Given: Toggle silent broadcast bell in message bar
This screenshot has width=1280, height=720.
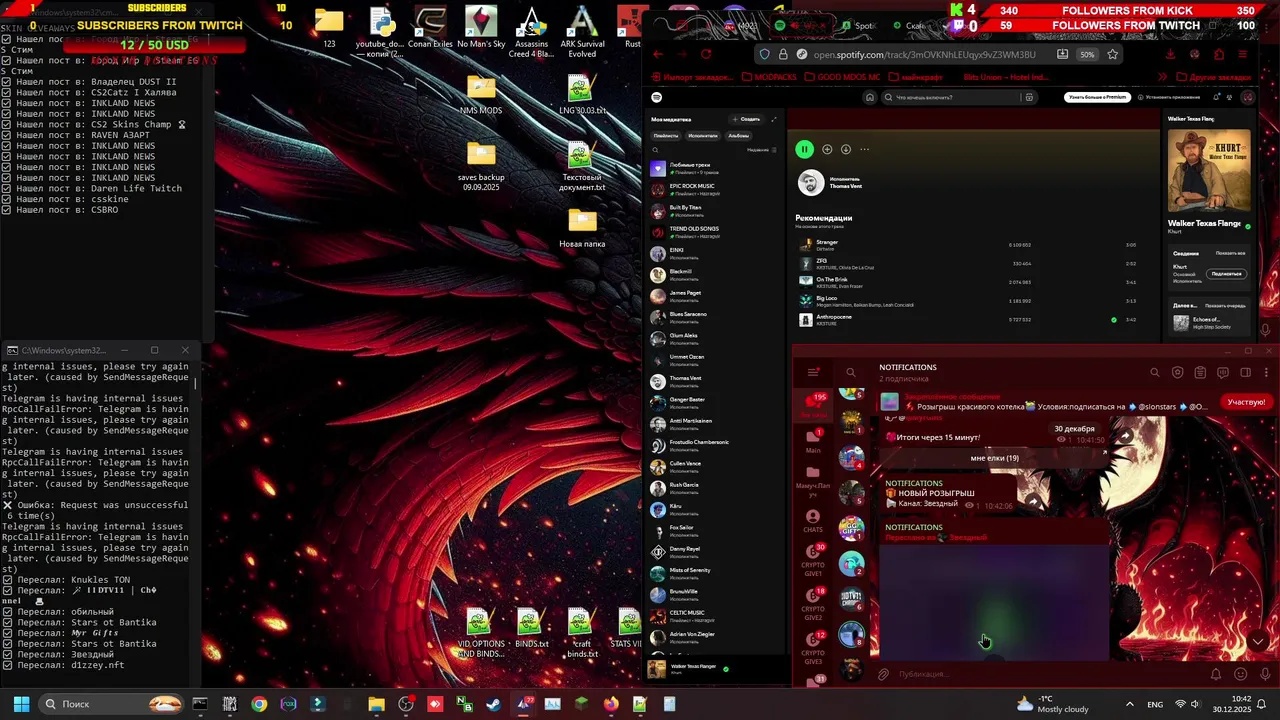Looking at the screenshot, I should (x=1216, y=674).
